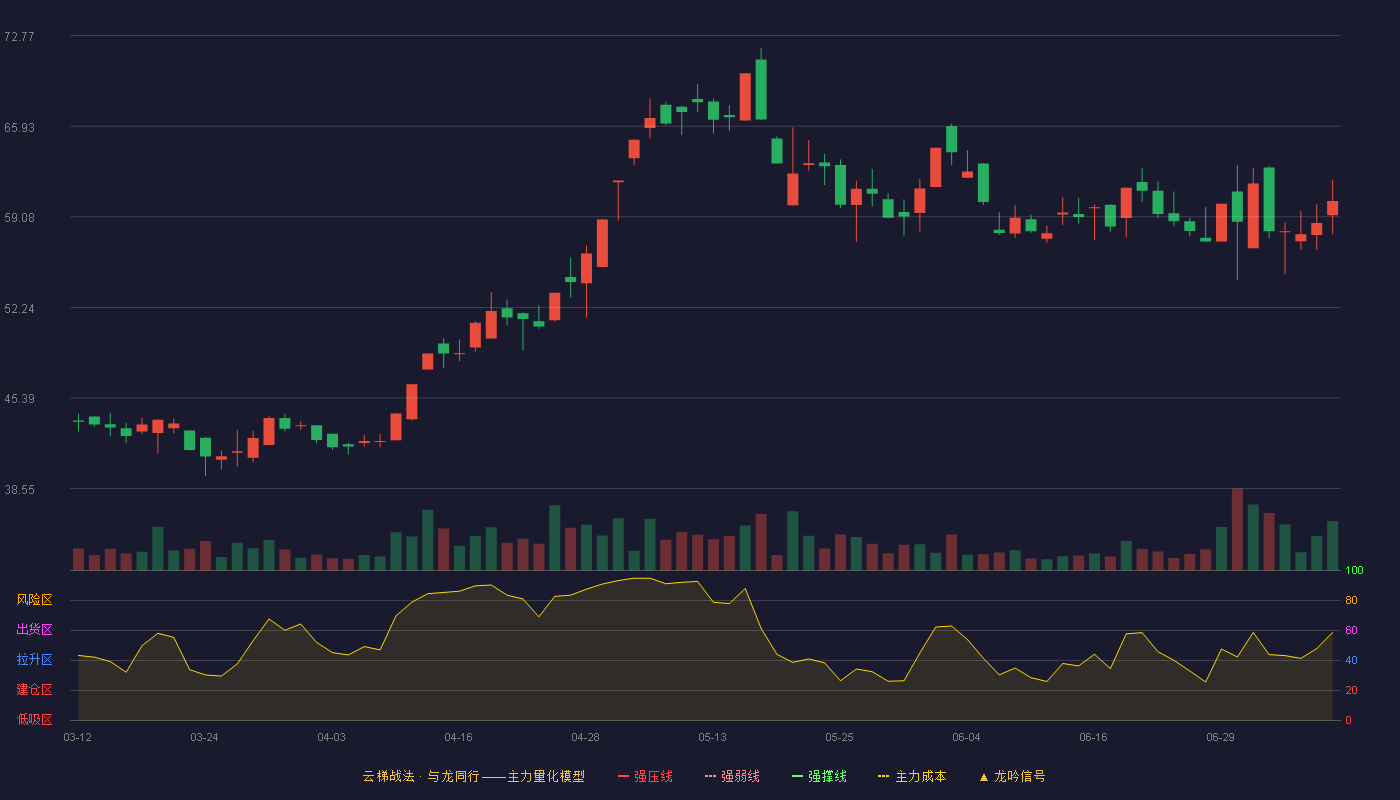Screen dimensions: 1400x800
Task: Toggle the 强压线 legend series
Action: coord(645,776)
